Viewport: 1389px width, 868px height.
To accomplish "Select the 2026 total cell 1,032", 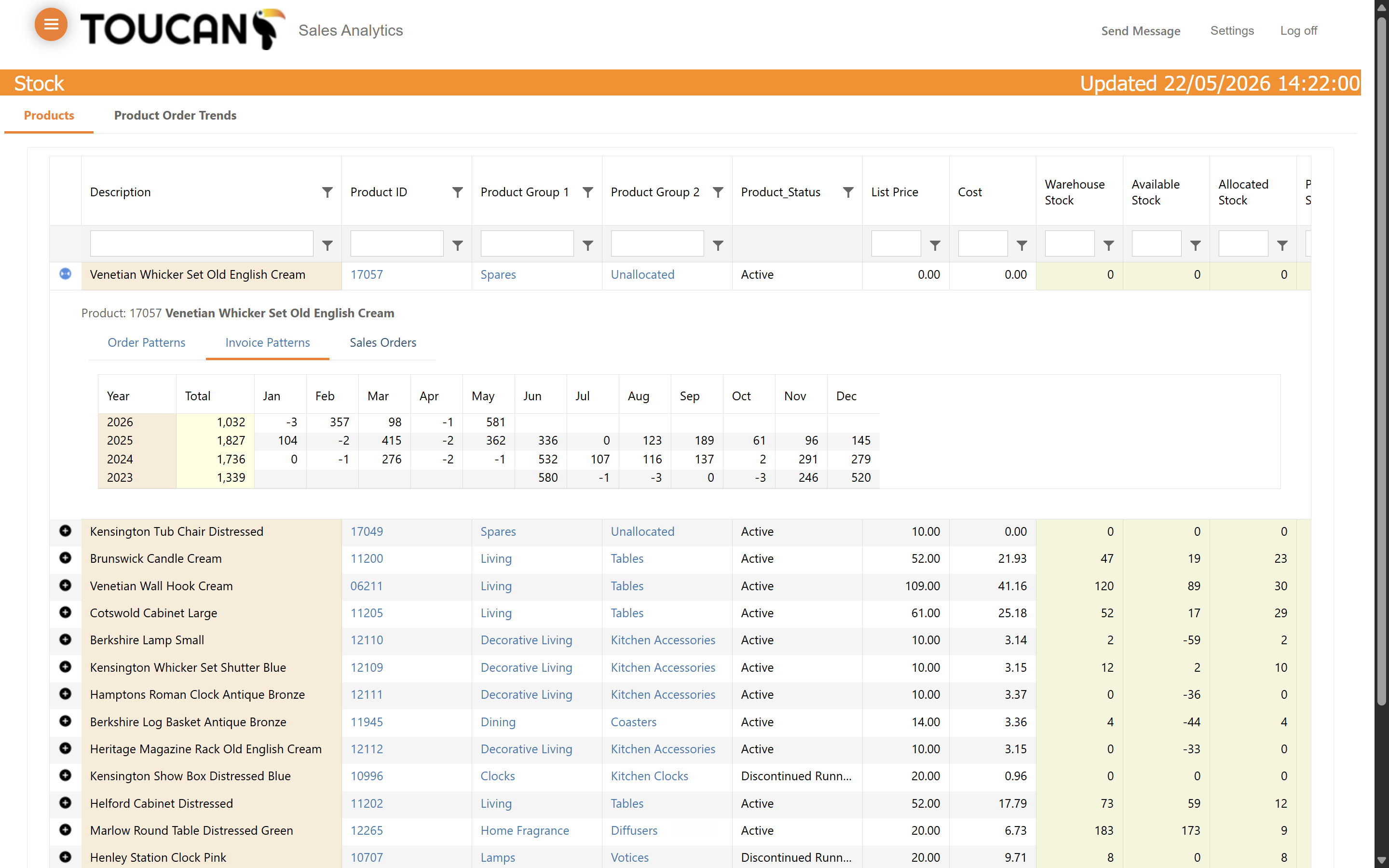I will click(x=215, y=422).
